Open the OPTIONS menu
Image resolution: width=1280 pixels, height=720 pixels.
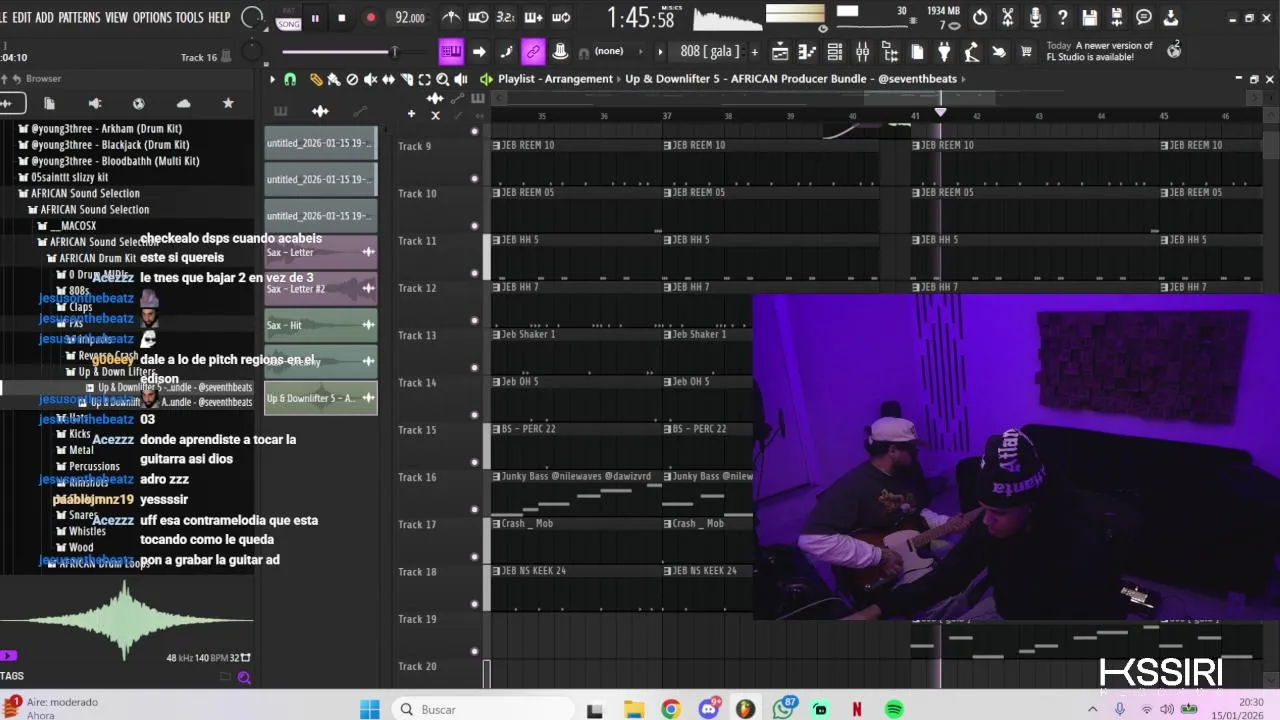[152, 17]
